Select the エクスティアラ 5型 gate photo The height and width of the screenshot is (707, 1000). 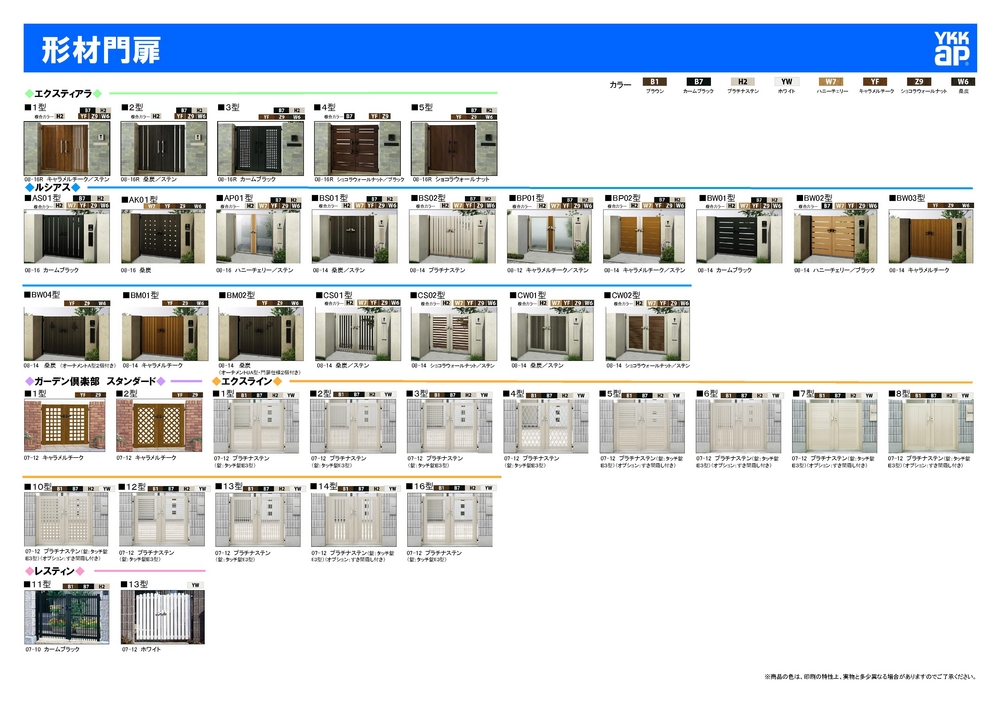pyautogui.click(x=454, y=149)
